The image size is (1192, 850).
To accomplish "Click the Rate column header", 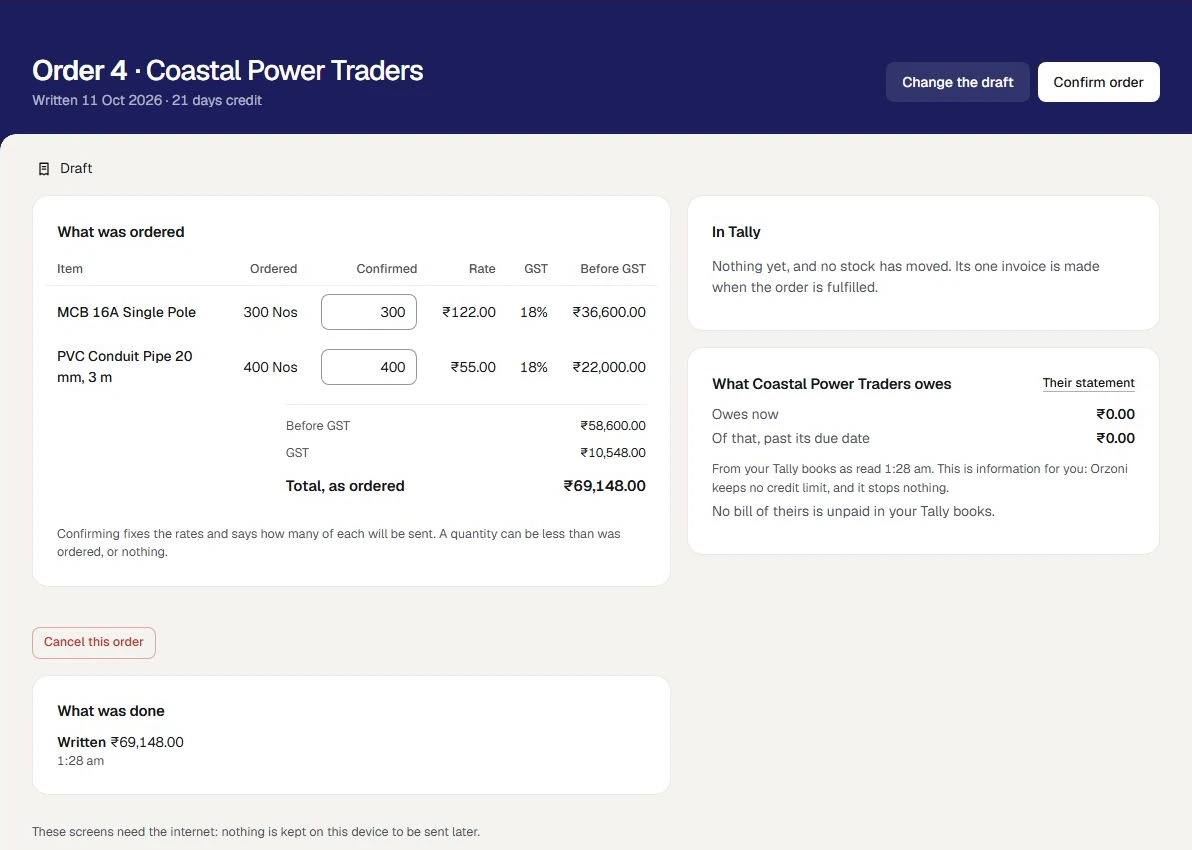I will 482,269.
